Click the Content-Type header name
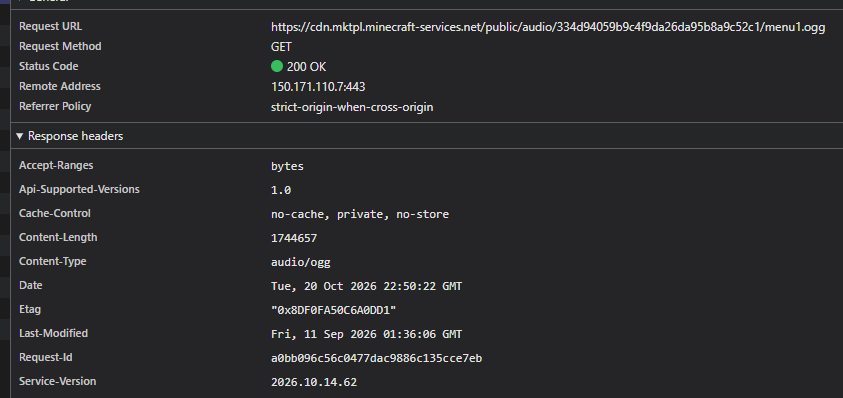The height and width of the screenshot is (398, 843). pos(53,261)
